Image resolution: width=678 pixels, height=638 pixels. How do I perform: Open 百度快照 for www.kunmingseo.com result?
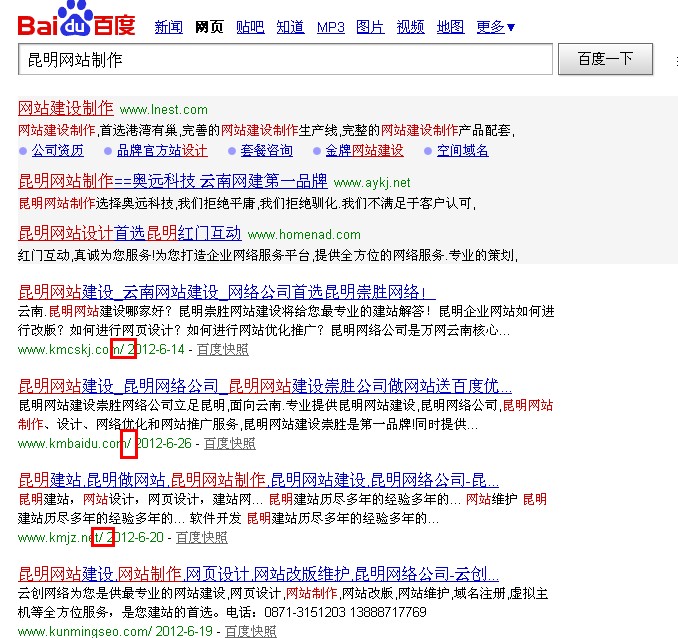click(x=250, y=631)
